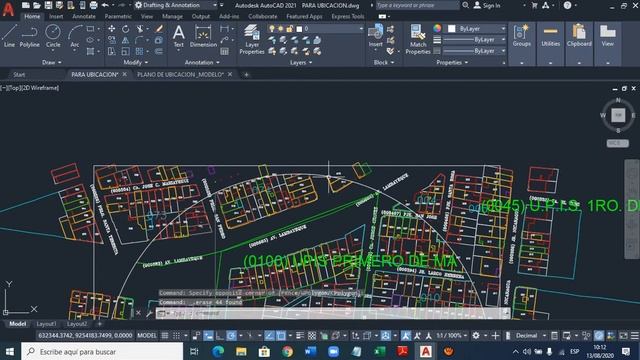Click the Undo arrow
The height and width of the screenshot is (360, 640).
click(x=105, y=5)
